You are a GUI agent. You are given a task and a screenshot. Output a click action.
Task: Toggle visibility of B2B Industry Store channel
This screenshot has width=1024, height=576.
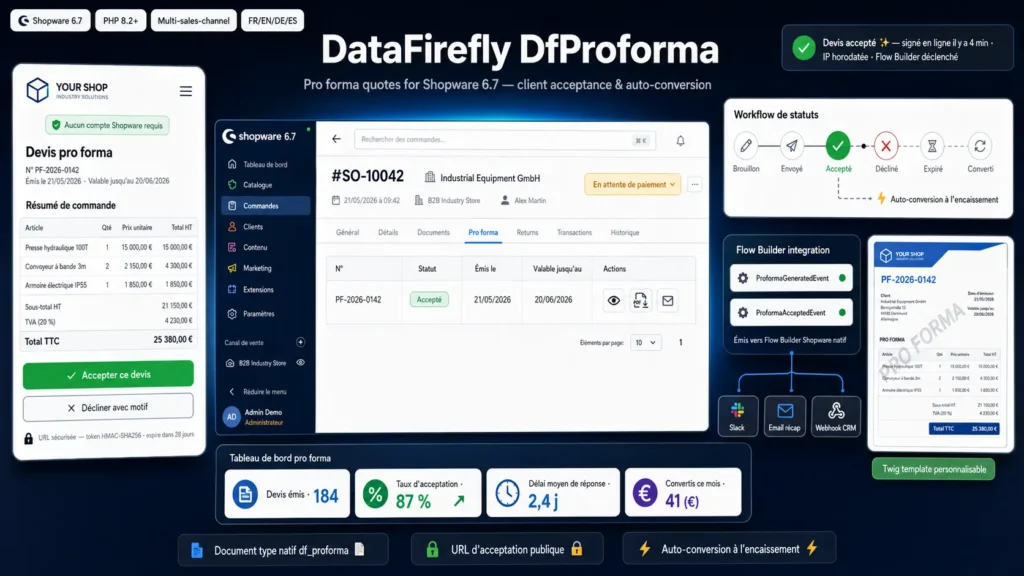tap(300, 362)
